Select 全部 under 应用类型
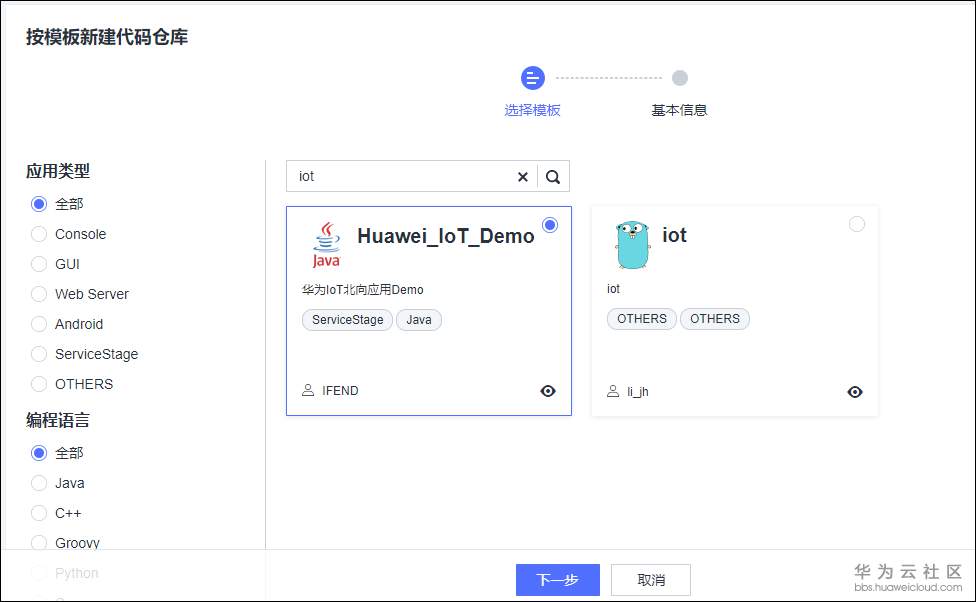 point(39,204)
